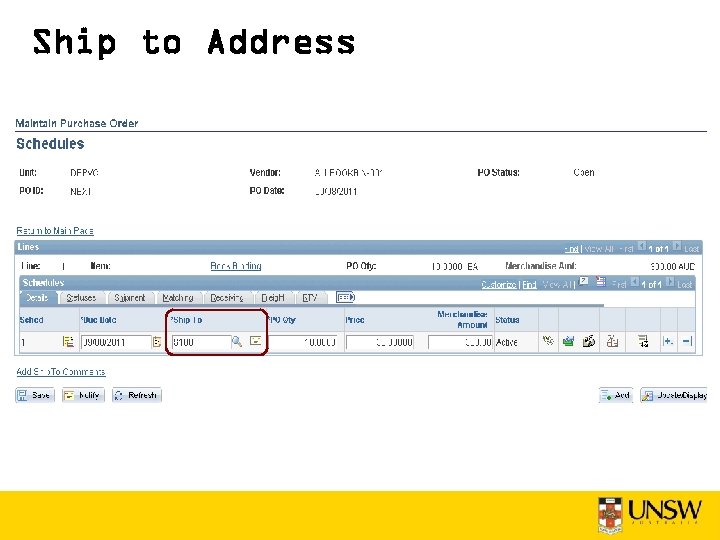Screen dimensions: 720x540
Task: Open the Shipment tab
Action: click(x=129, y=298)
